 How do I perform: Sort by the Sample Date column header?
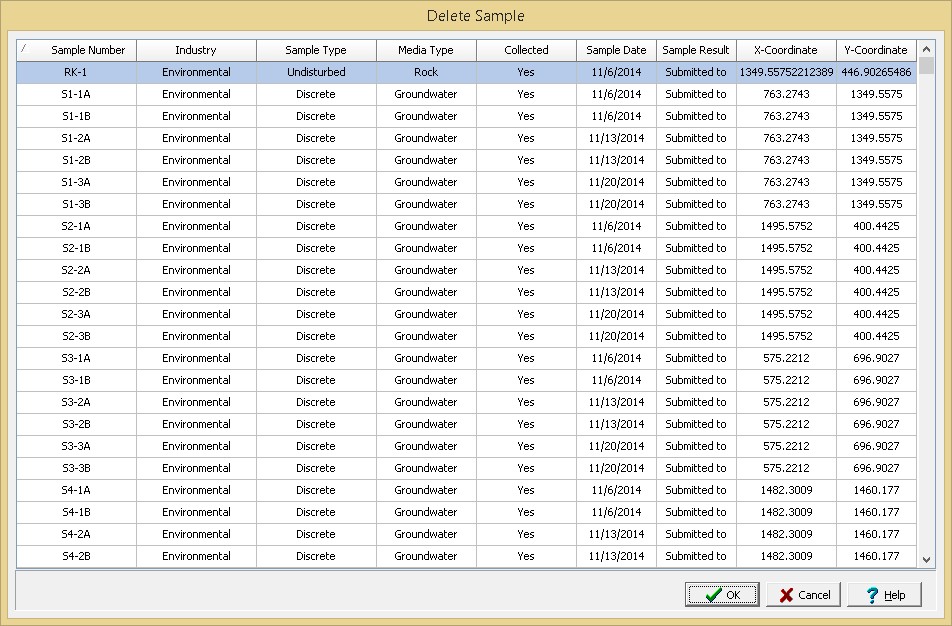pos(616,50)
